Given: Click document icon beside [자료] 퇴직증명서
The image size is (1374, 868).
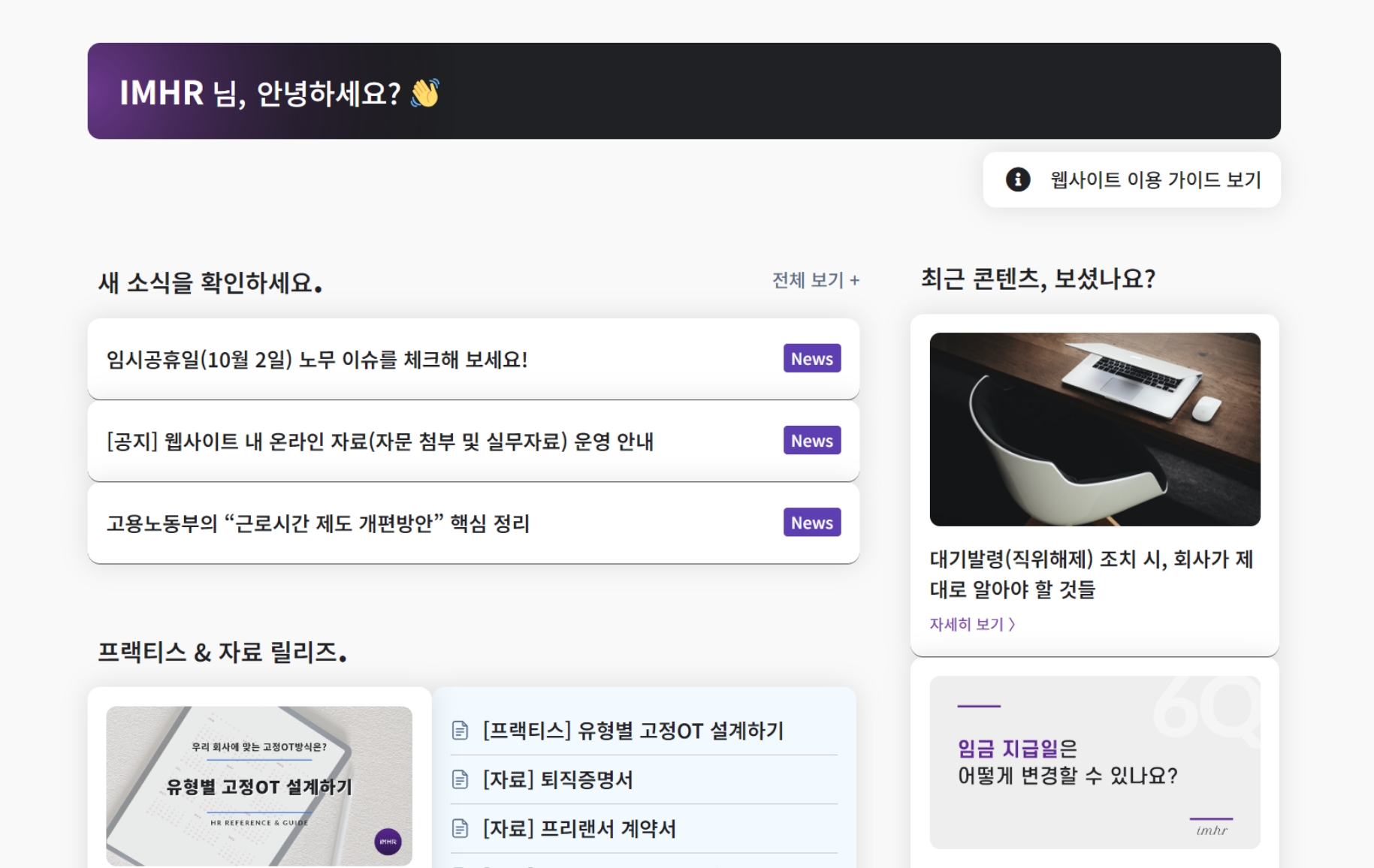Looking at the screenshot, I should point(460,779).
